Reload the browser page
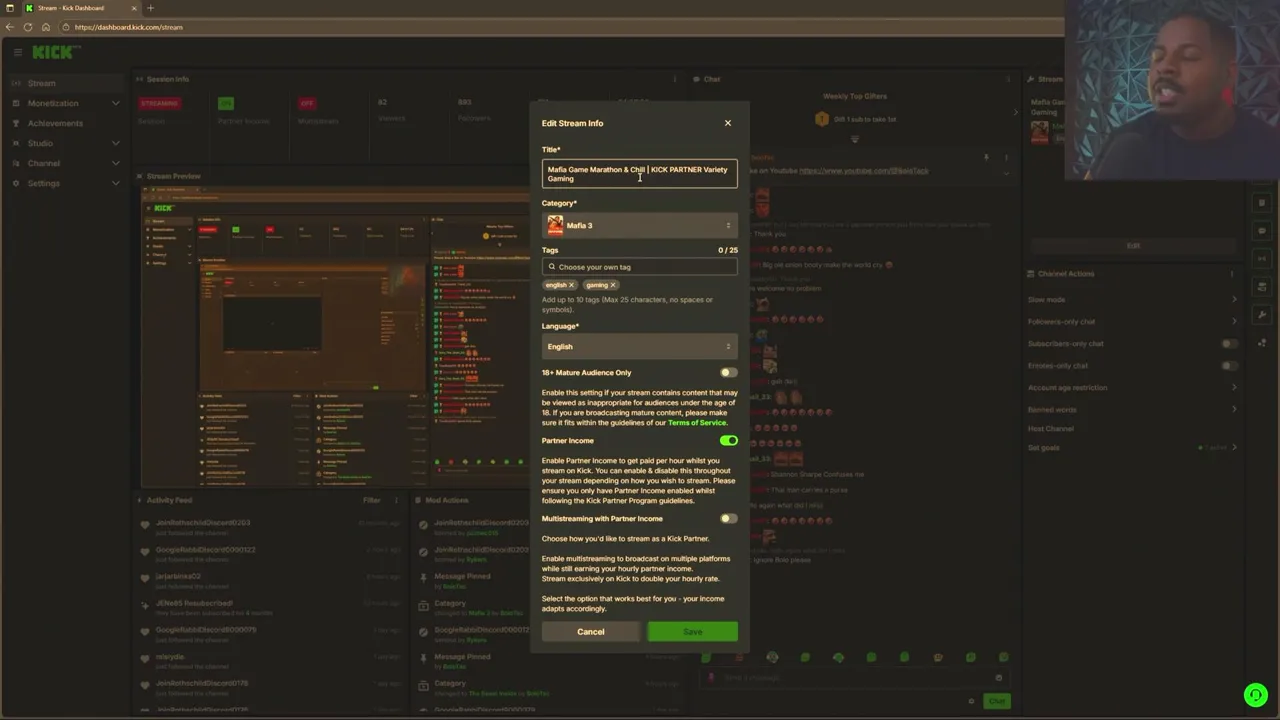1280x720 pixels. point(28,27)
